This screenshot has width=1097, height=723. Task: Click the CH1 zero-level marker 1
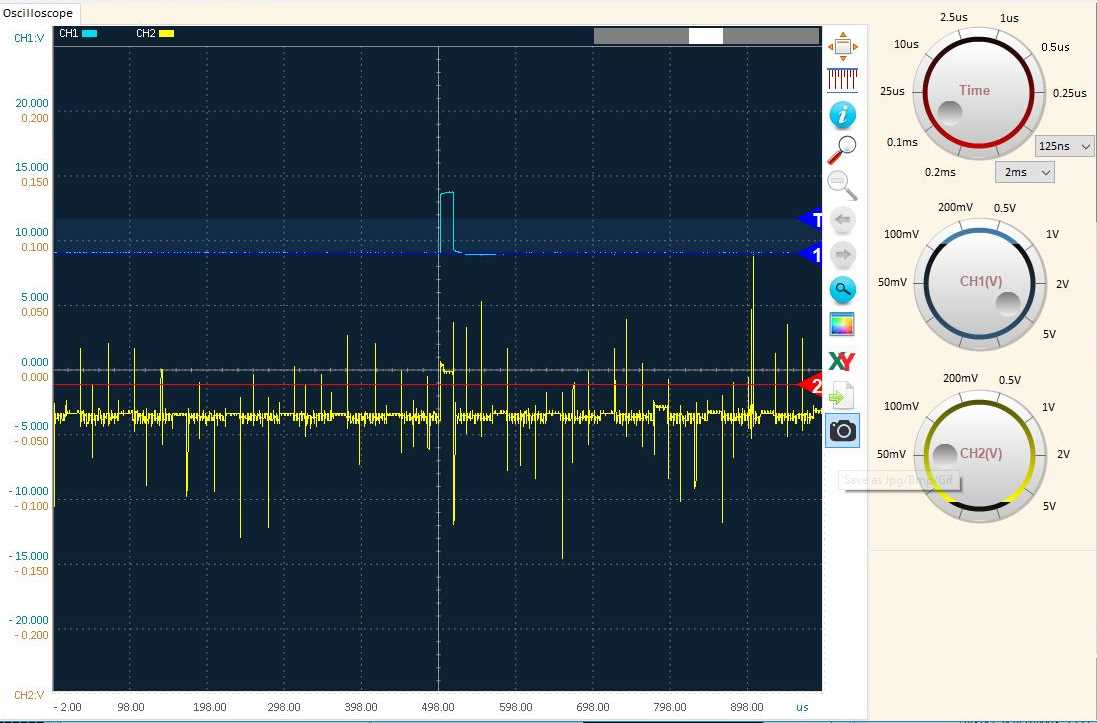[x=811, y=255]
